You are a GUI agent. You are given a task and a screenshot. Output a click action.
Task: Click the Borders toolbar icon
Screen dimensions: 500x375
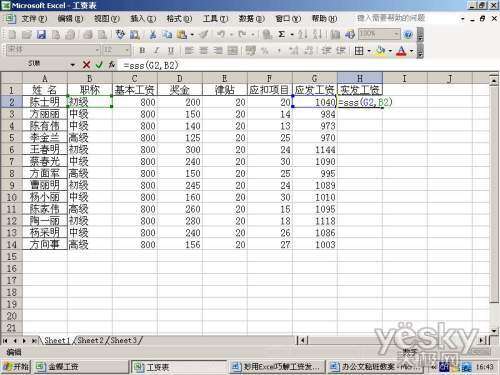tap(359, 51)
